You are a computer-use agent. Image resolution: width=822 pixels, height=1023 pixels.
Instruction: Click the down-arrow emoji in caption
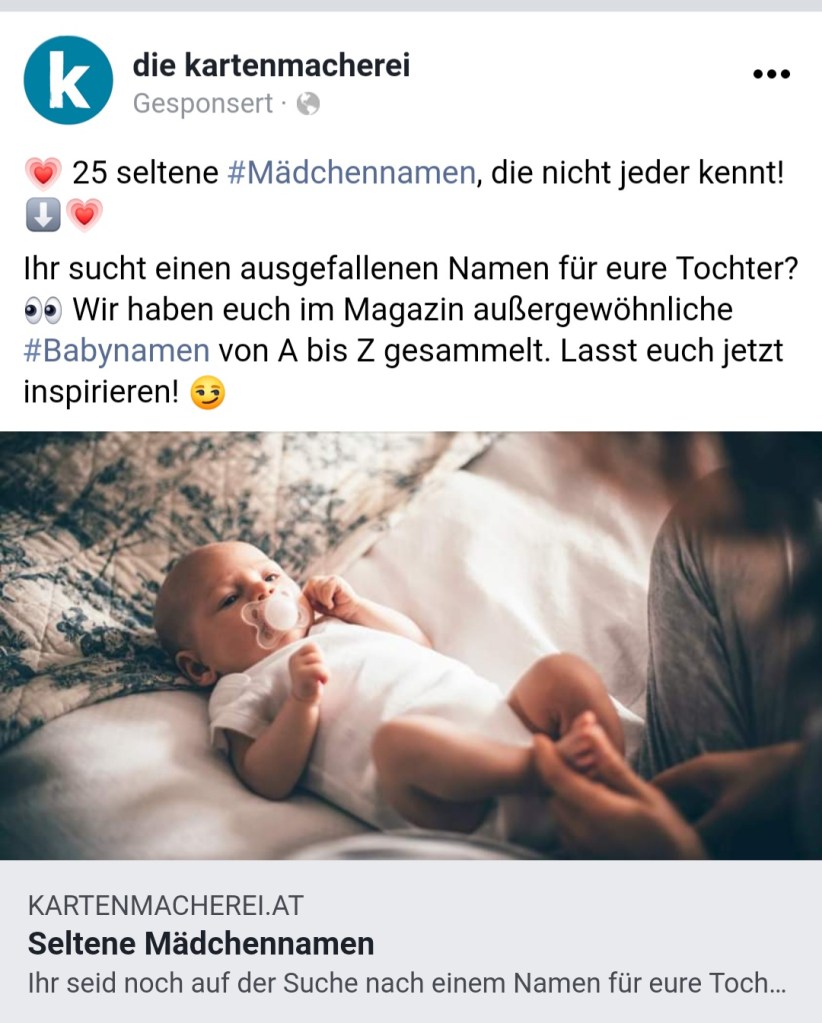[43, 215]
